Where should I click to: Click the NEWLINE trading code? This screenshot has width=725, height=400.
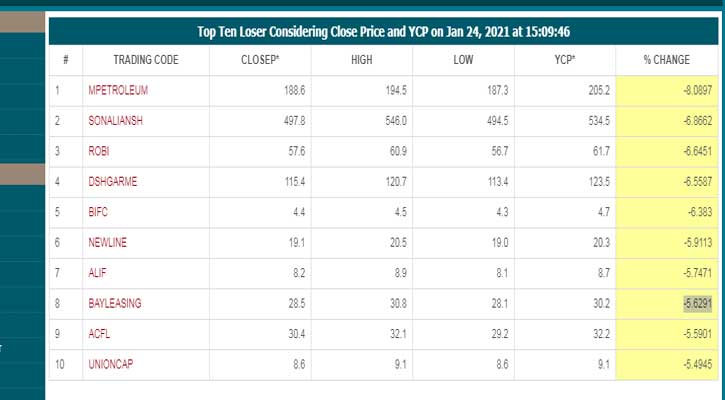click(107, 242)
